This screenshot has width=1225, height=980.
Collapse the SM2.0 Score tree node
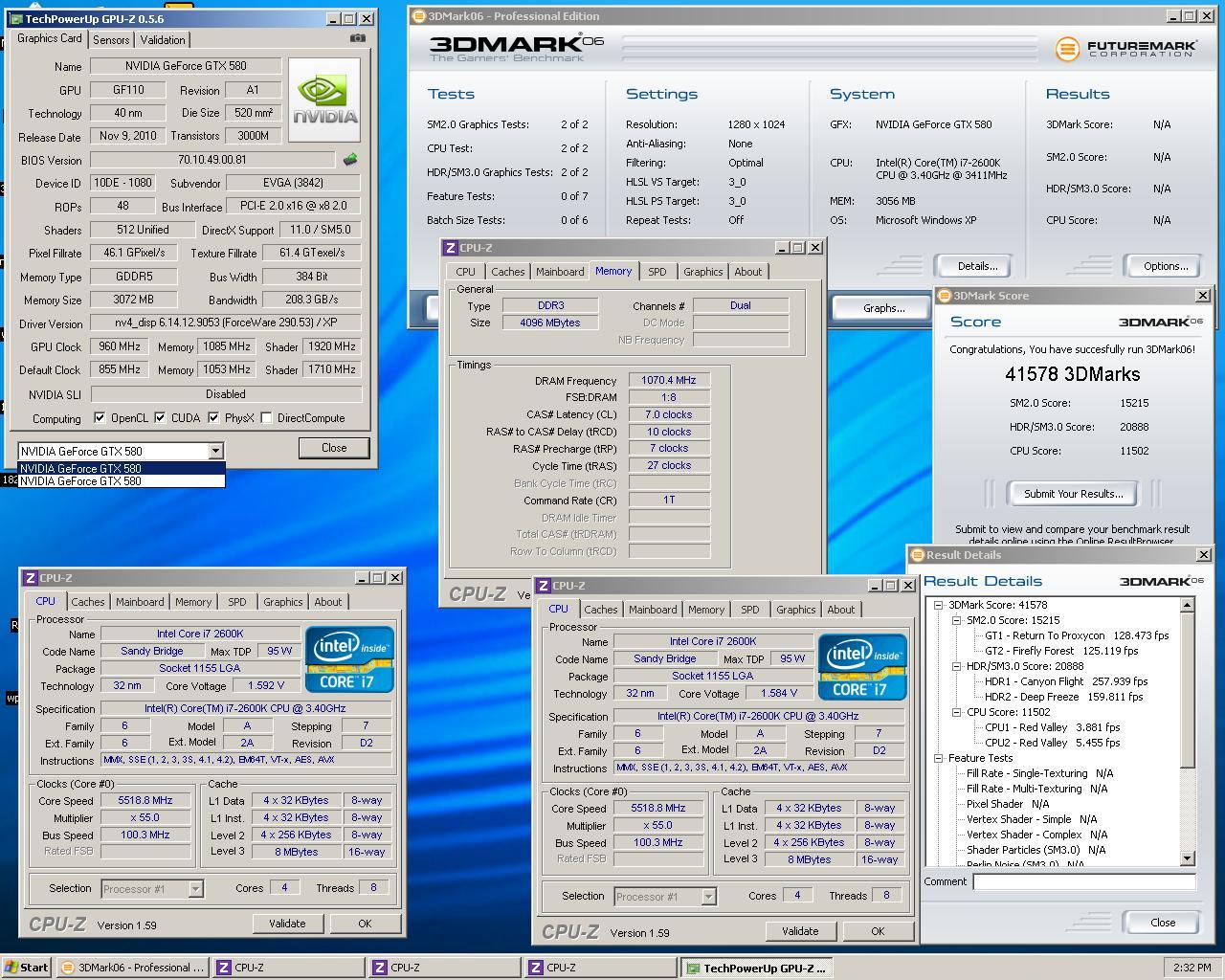(x=956, y=620)
